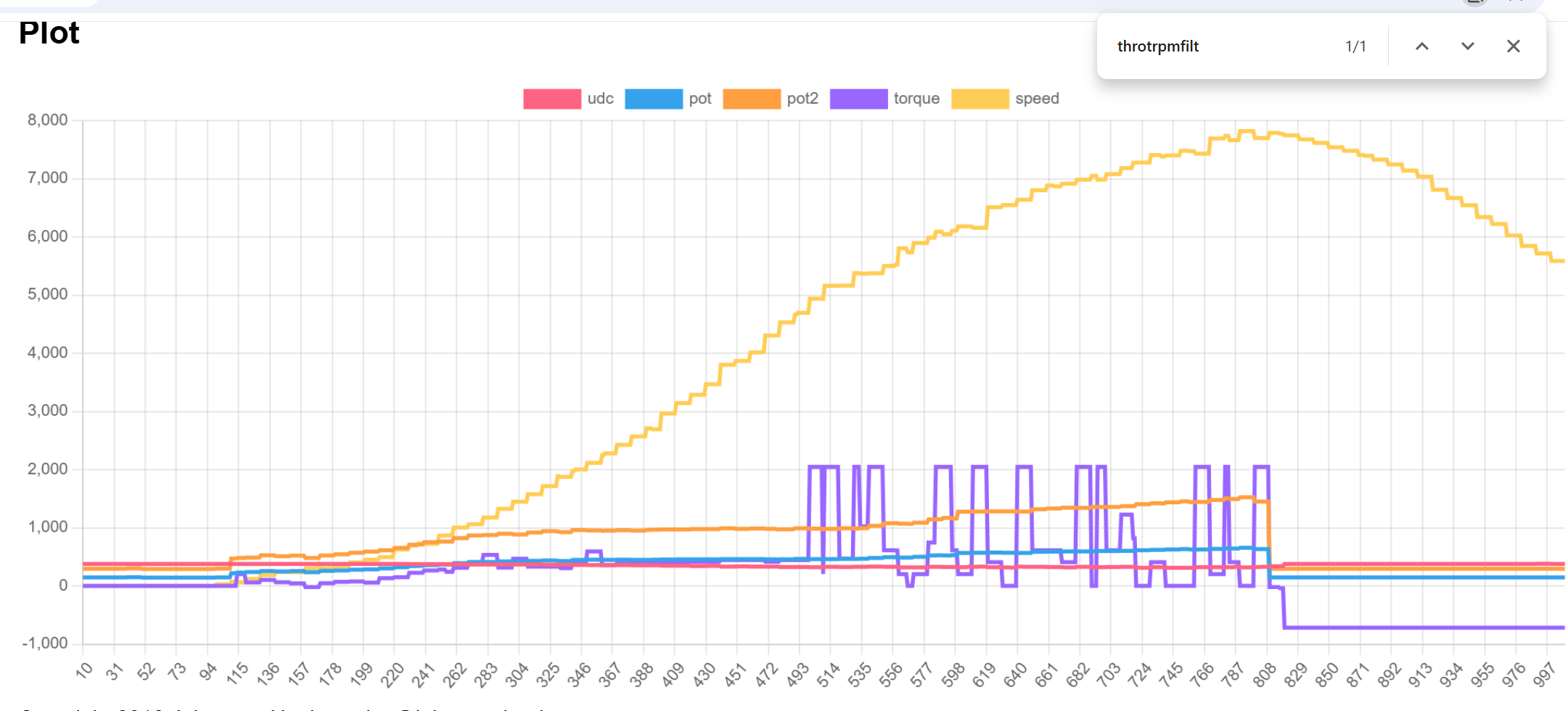
Task: Click the 8,000 y-axis tick label
Action: tap(47, 120)
